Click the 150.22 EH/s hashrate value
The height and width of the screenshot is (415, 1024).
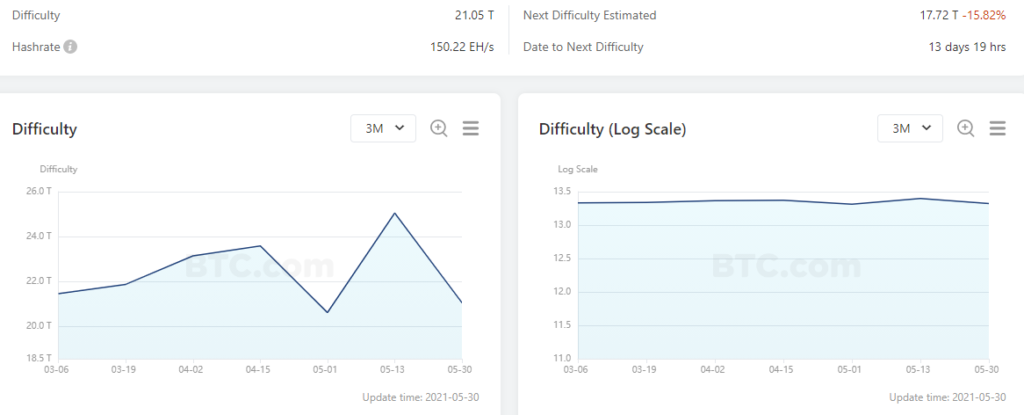(x=462, y=47)
